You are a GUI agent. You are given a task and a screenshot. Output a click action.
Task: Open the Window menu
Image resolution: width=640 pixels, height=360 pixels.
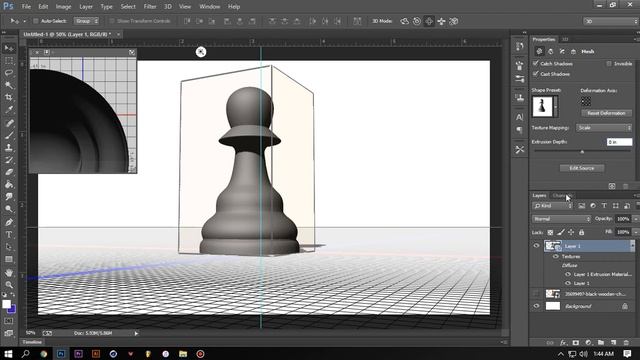209,7
